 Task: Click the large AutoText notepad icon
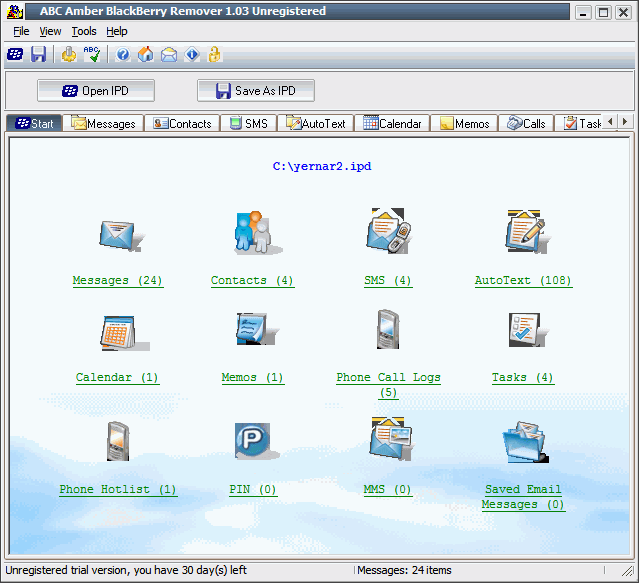point(527,231)
